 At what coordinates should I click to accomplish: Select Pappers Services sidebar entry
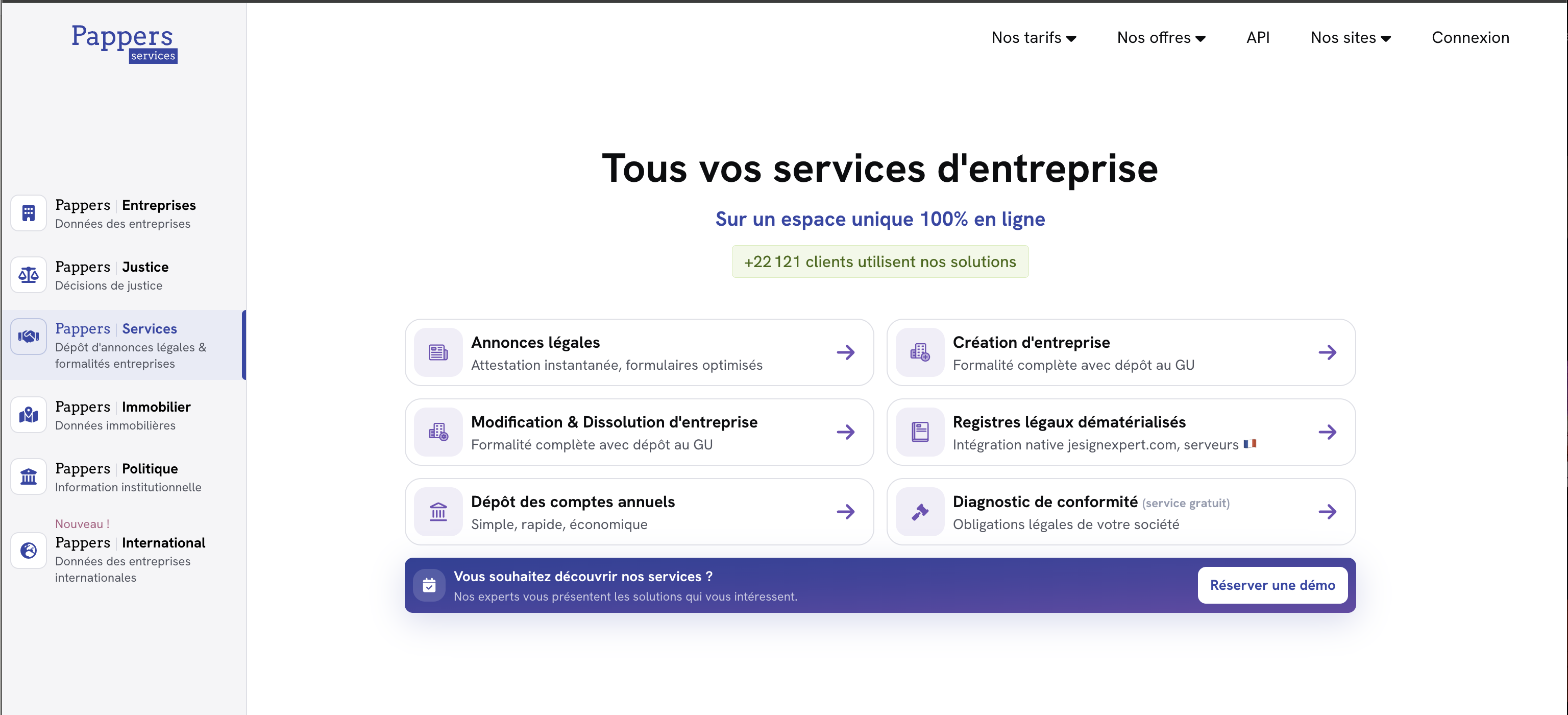[124, 345]
